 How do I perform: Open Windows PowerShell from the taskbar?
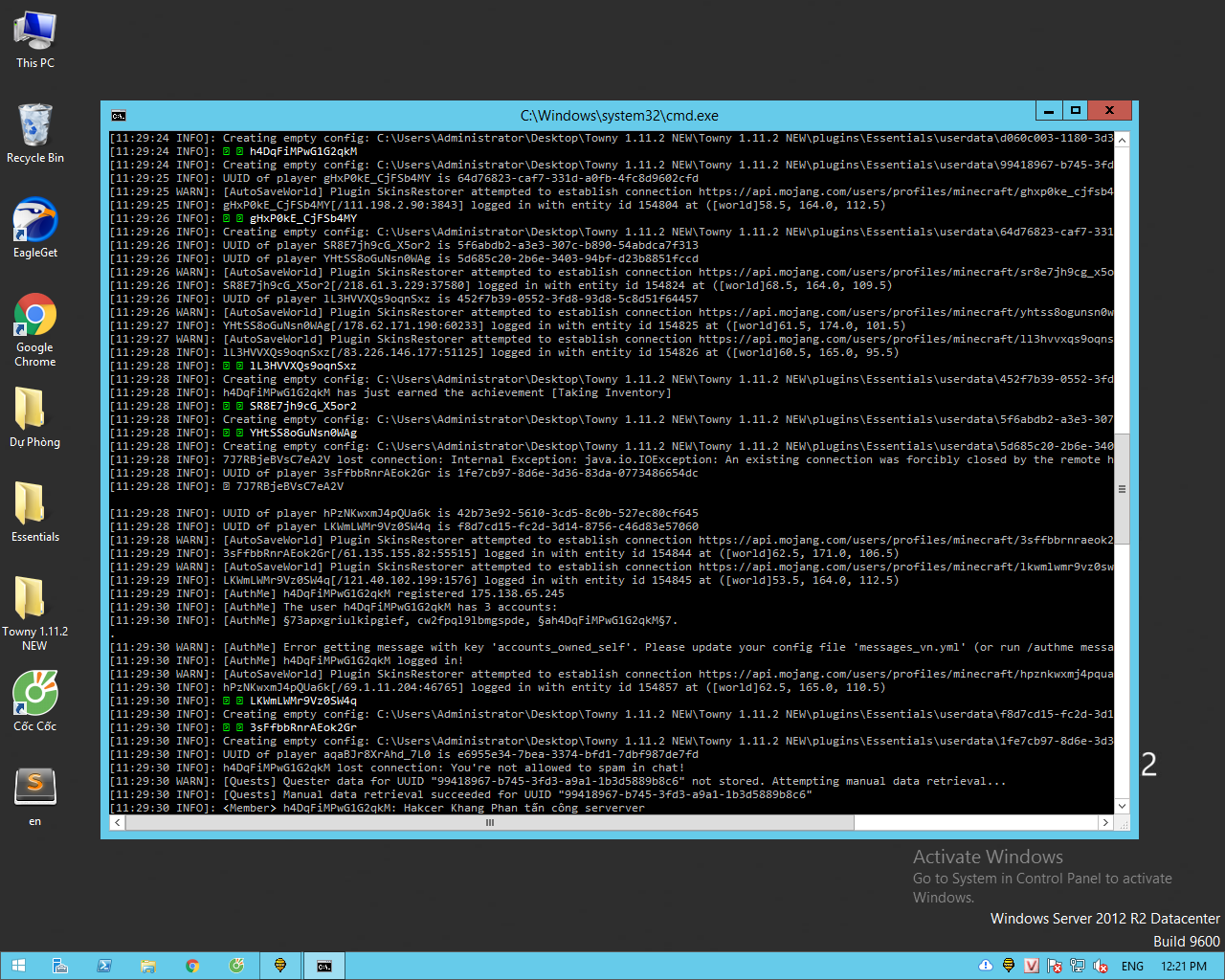tap(104, 966)
